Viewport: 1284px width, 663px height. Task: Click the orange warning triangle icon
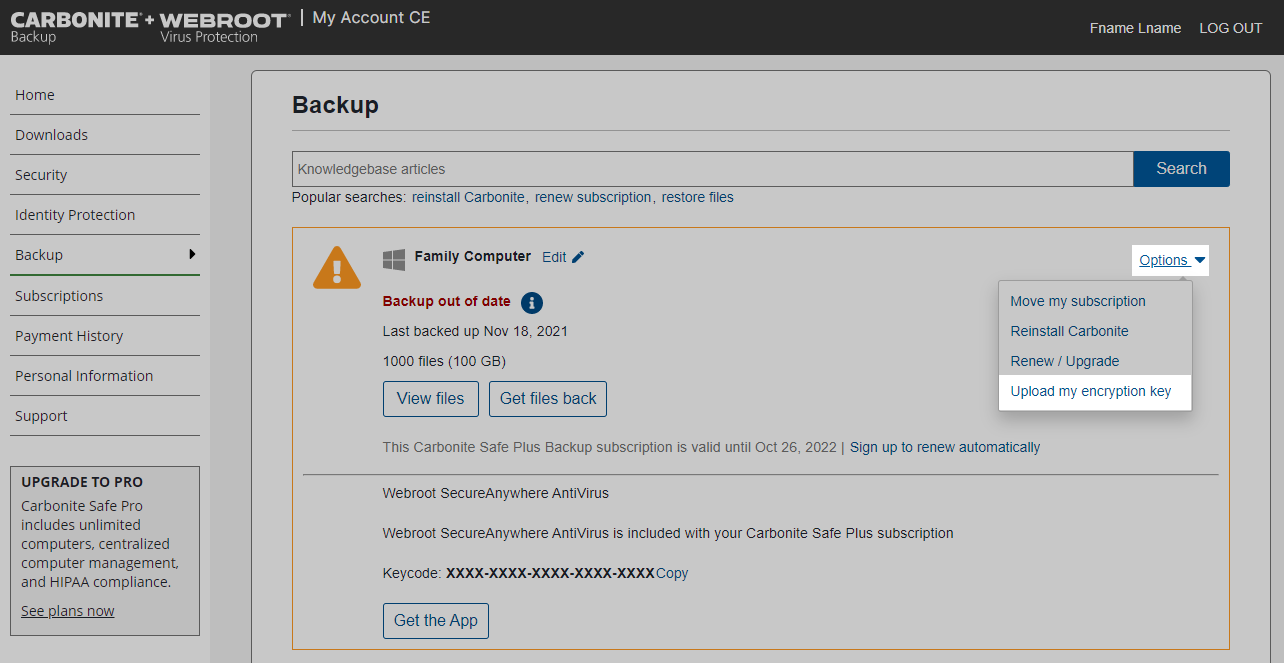click(337, 269)
